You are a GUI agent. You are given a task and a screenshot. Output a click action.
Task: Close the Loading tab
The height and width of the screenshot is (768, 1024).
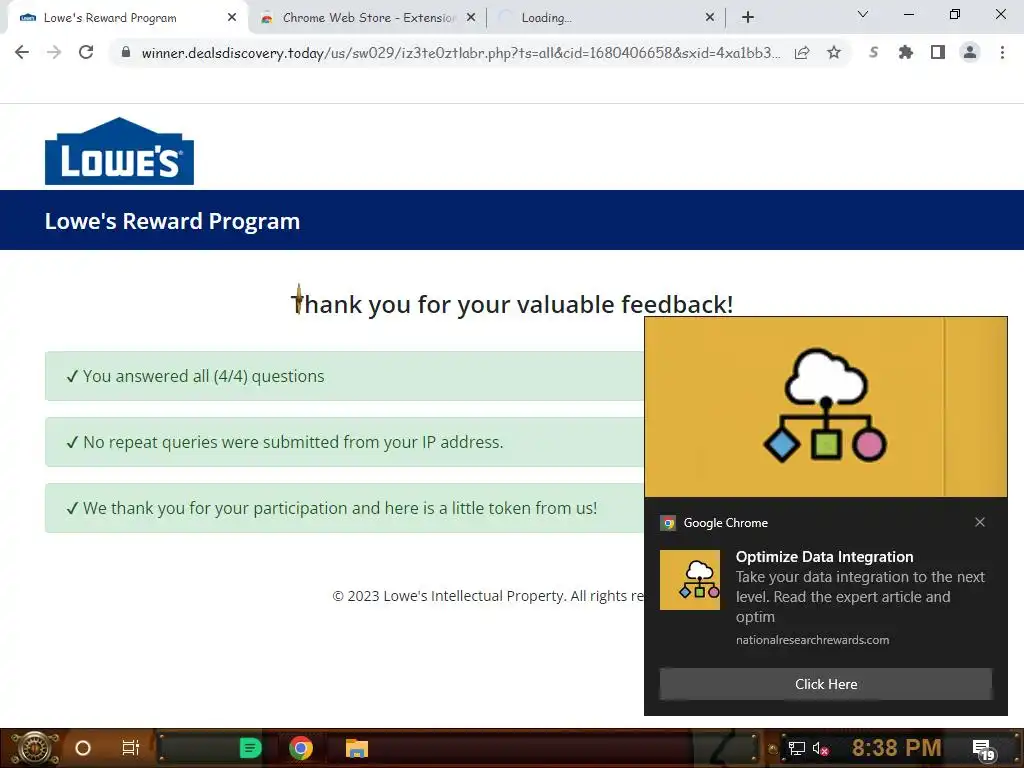710,18
